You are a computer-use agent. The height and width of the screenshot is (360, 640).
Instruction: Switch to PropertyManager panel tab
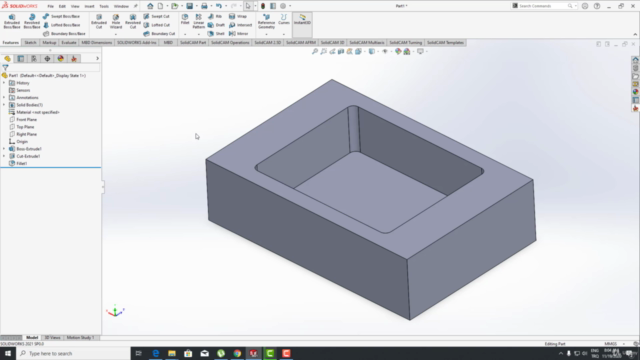[21, 59]
